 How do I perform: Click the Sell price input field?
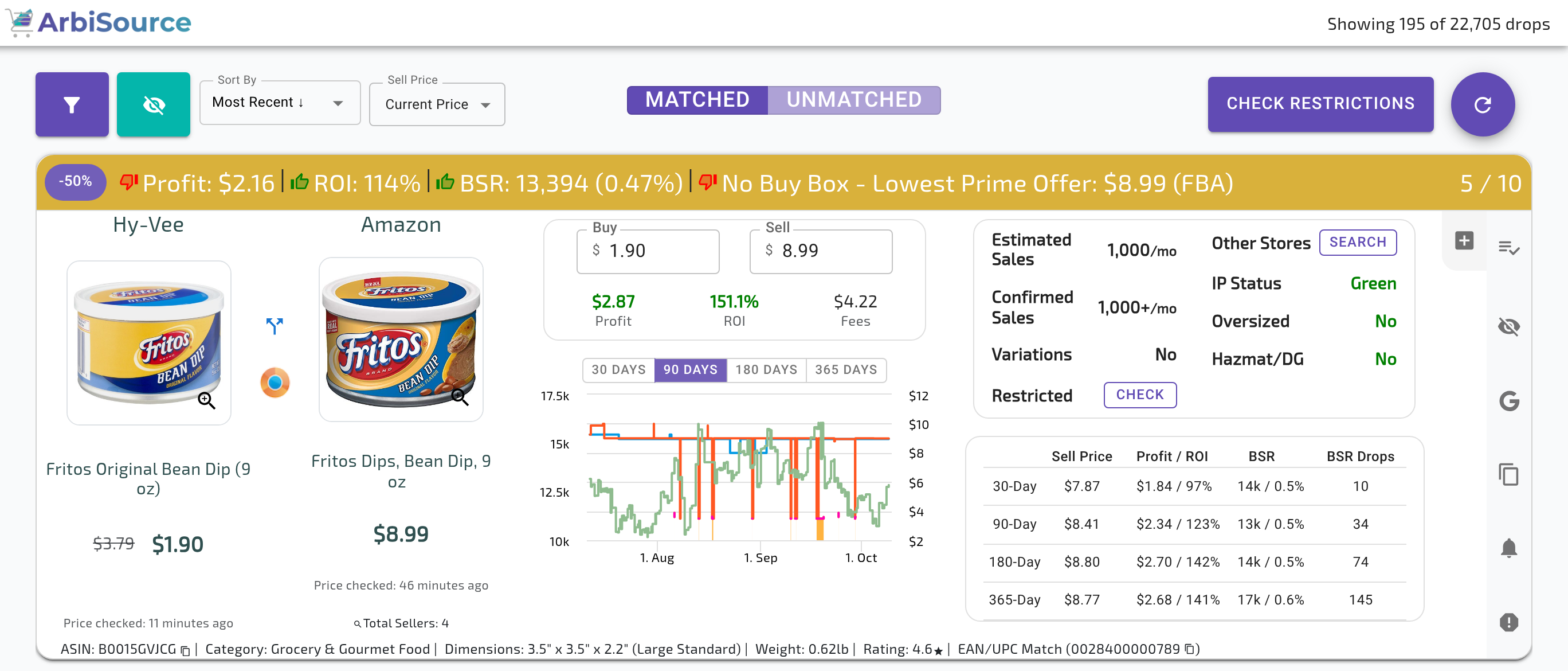(x=821, y=251)
